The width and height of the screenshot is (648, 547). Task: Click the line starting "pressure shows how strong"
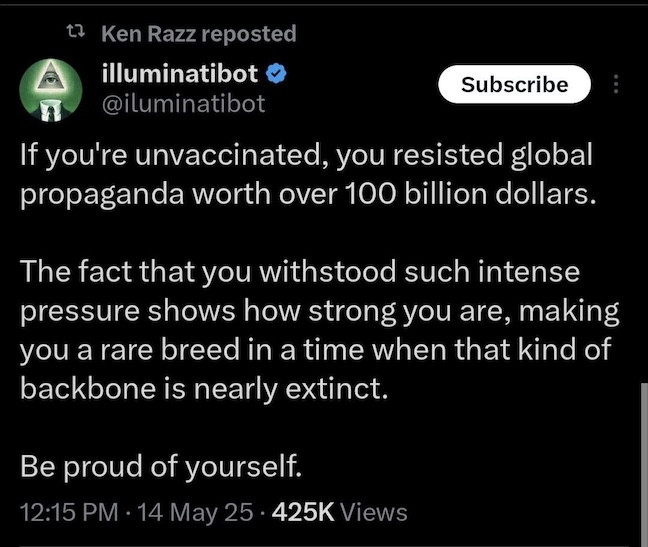tap(320, 310)
